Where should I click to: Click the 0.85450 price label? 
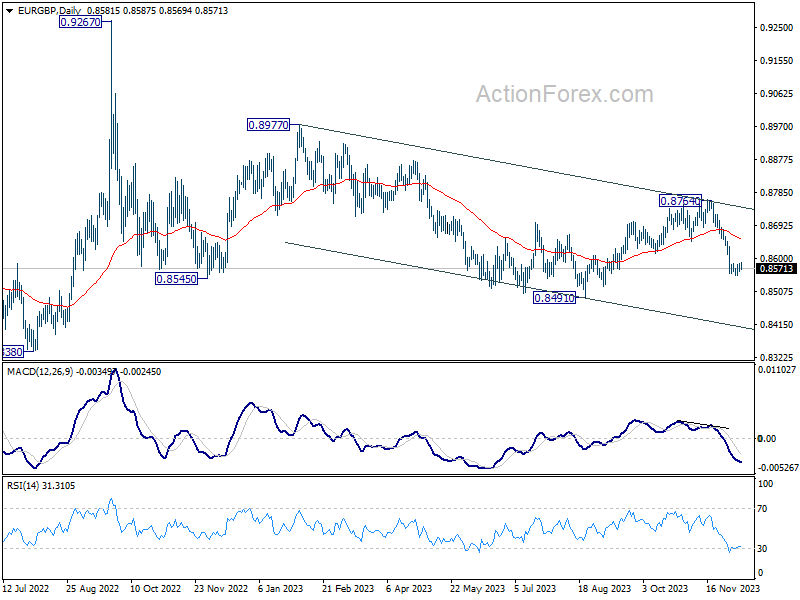click(177, 279)
